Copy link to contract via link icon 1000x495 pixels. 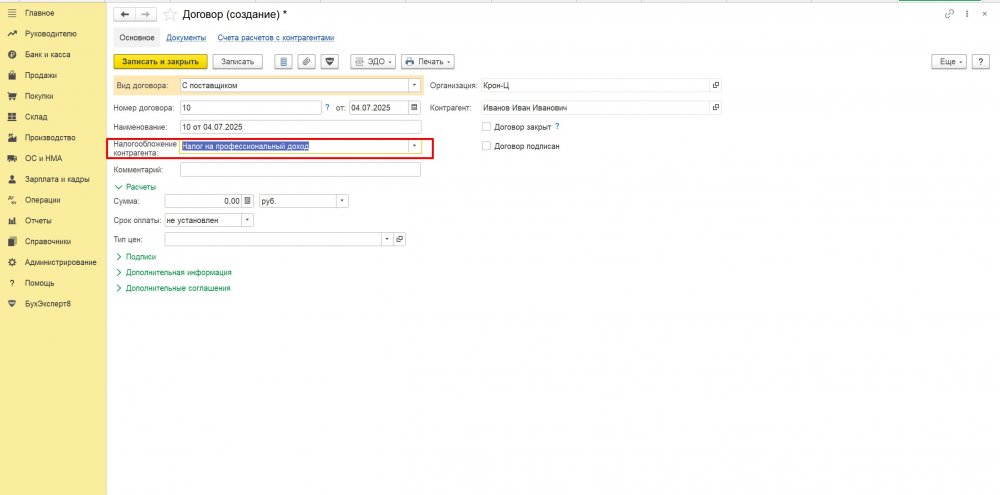[949, 14]
